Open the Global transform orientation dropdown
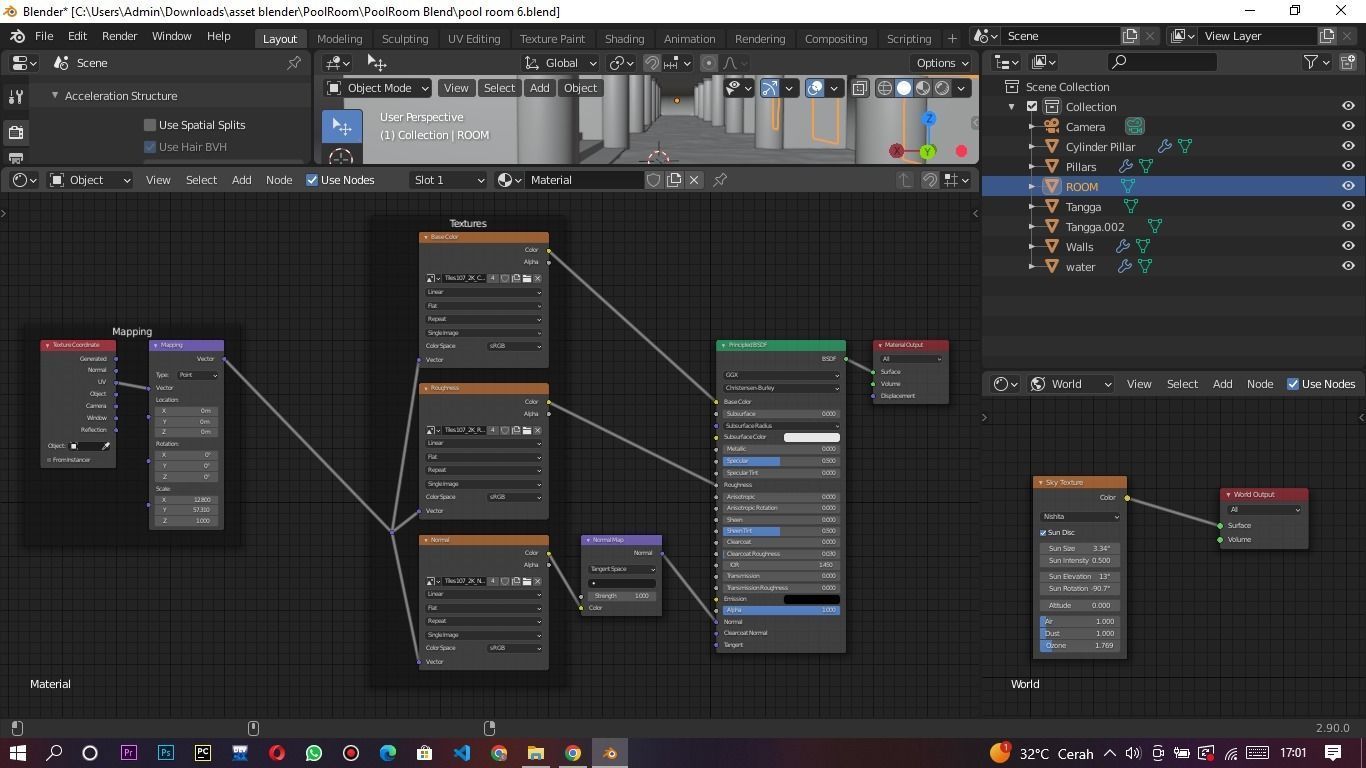This screenshot has width=1366, height=768. coord(560,63)
